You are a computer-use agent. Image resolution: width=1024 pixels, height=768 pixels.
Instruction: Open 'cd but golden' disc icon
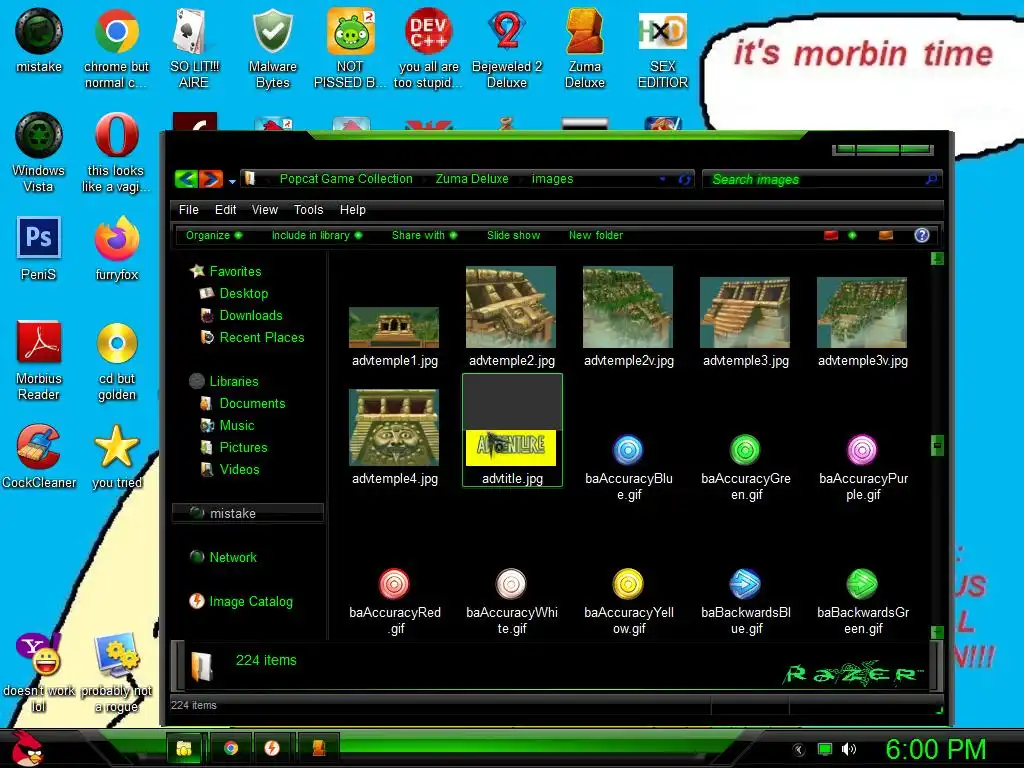pos(116,360)
